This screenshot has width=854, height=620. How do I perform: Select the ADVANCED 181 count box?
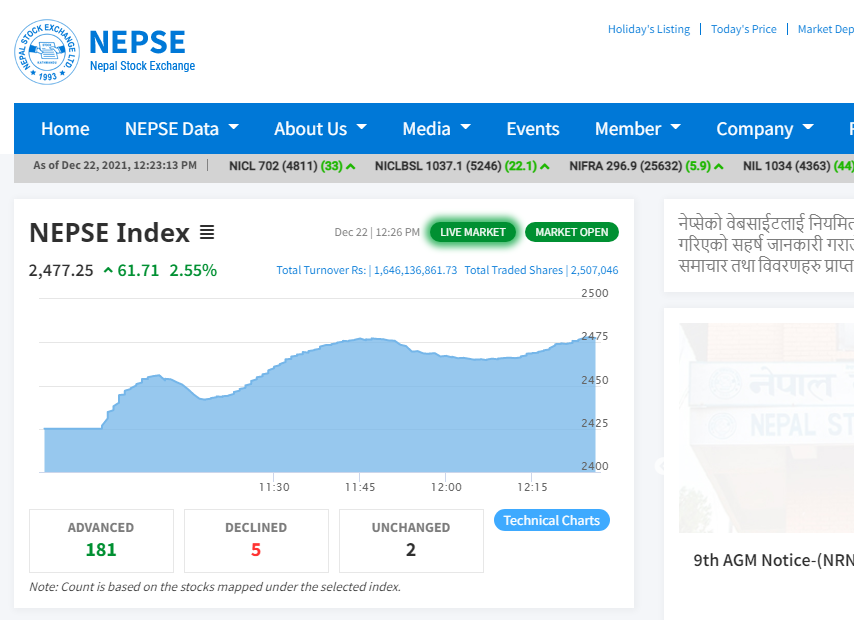click(x=101, y=540)
